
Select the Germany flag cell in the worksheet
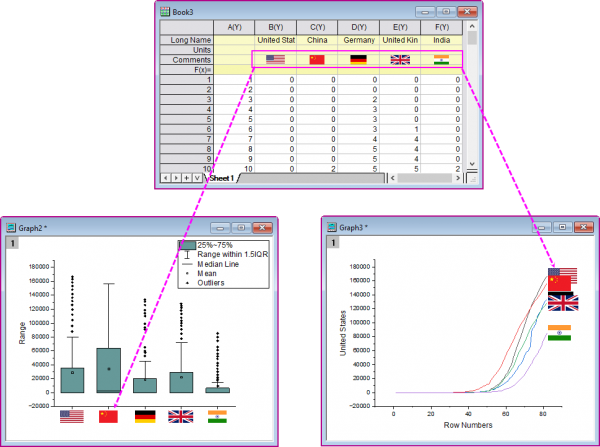point(358,60)
